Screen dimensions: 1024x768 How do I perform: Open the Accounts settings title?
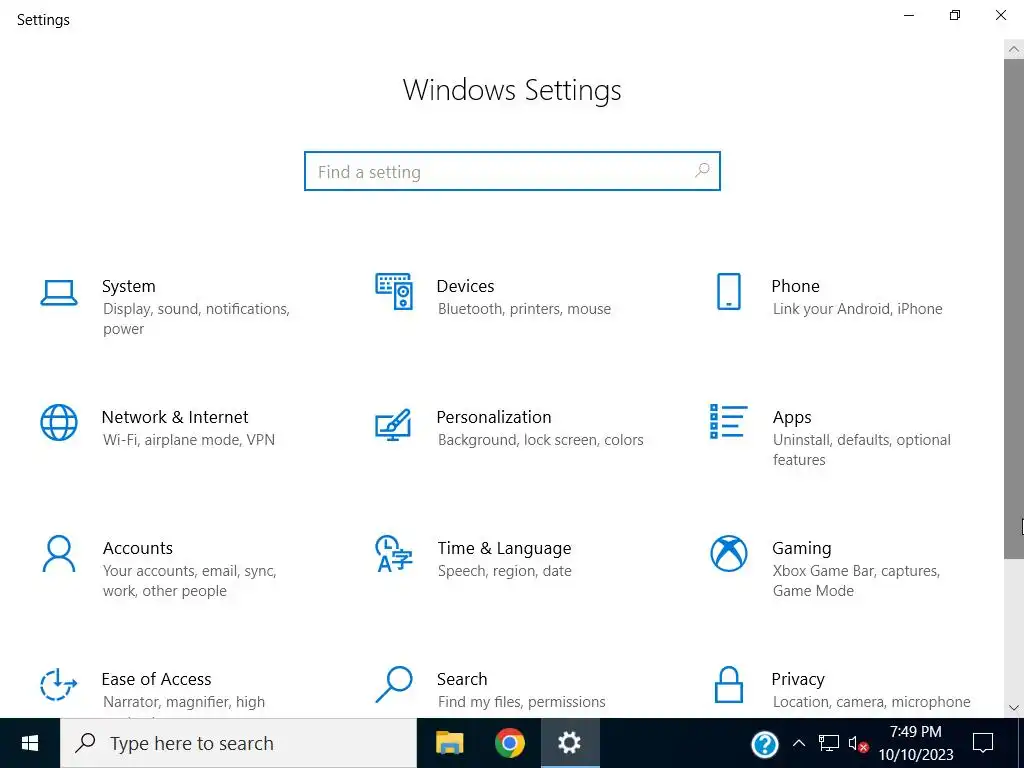(138, 548)
